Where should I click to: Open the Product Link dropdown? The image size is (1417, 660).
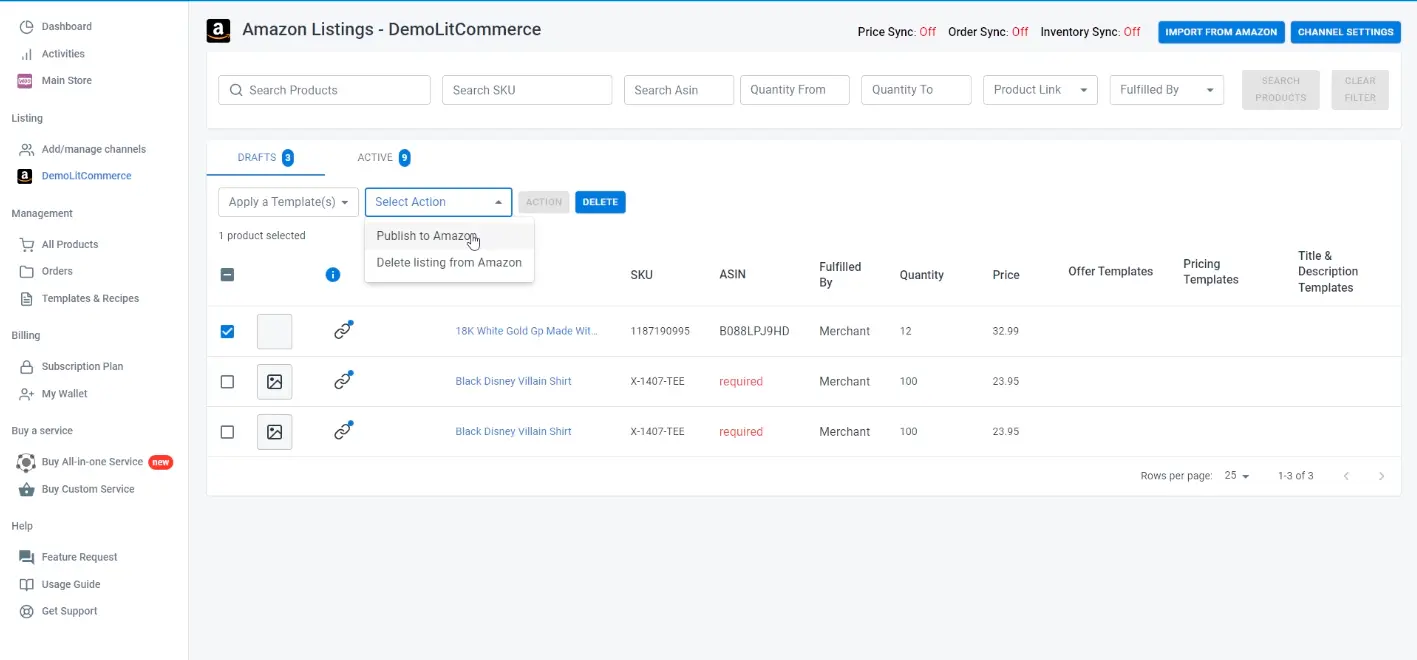[x=1040, y=90]
